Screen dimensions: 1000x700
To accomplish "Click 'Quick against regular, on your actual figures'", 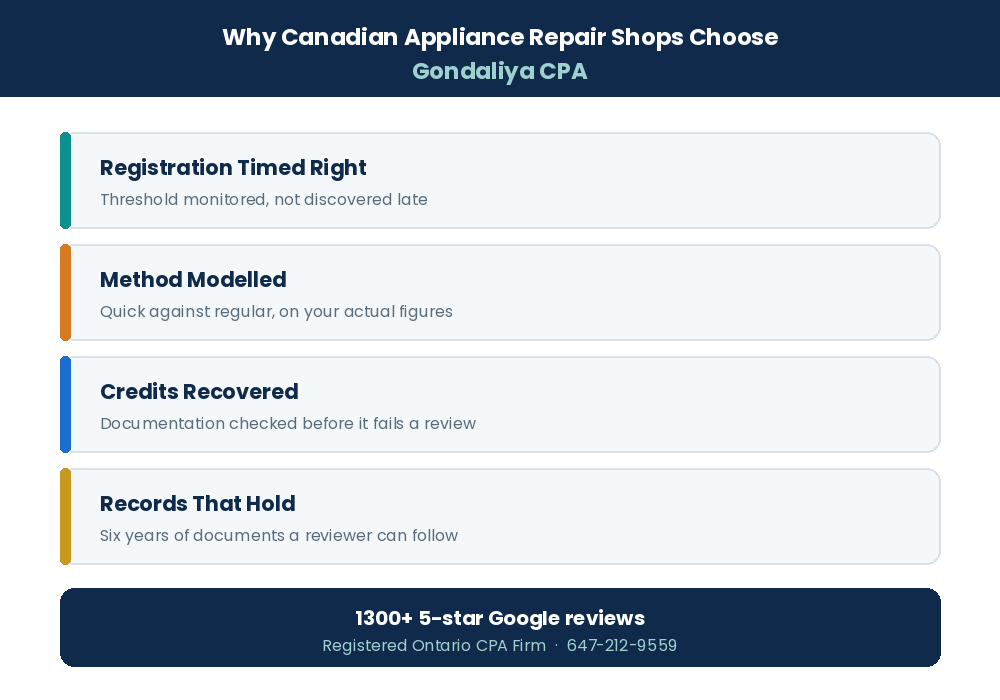I will point(276,312).
